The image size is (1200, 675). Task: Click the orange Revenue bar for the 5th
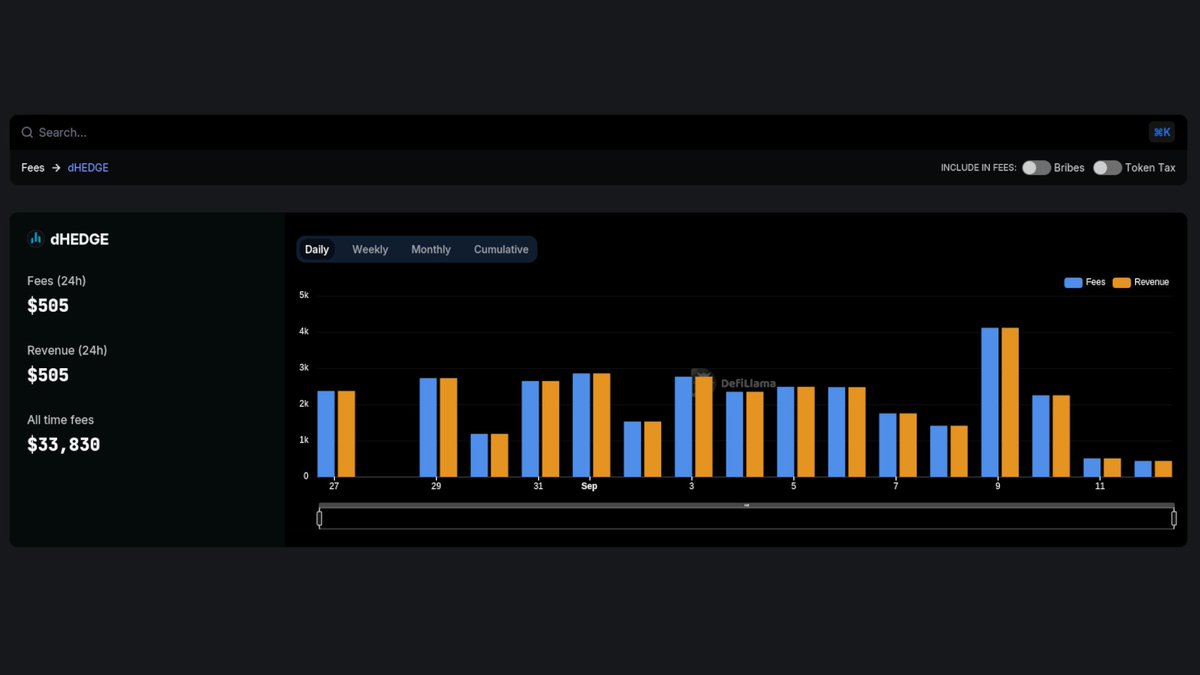(x=806, y=432)
